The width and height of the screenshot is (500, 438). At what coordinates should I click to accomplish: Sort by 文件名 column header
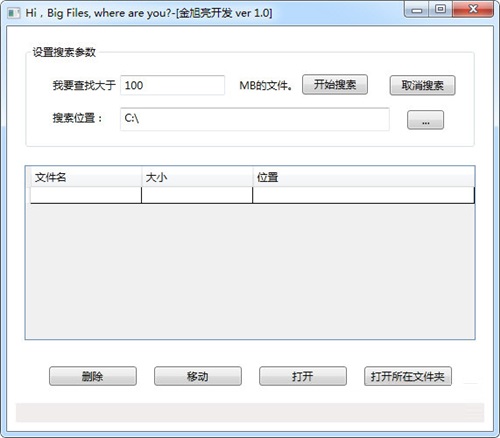(86, 177)
